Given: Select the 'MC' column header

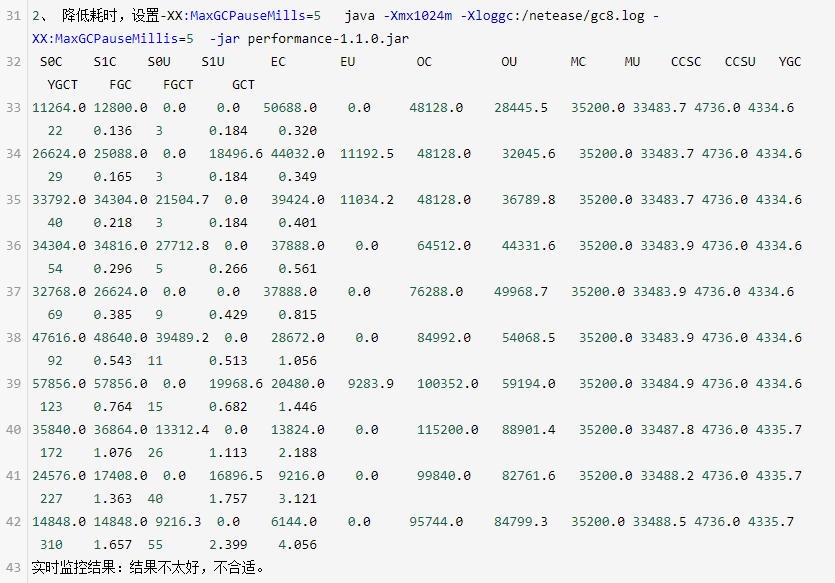Looking at the screenshot, I should [x=578, y=62].
